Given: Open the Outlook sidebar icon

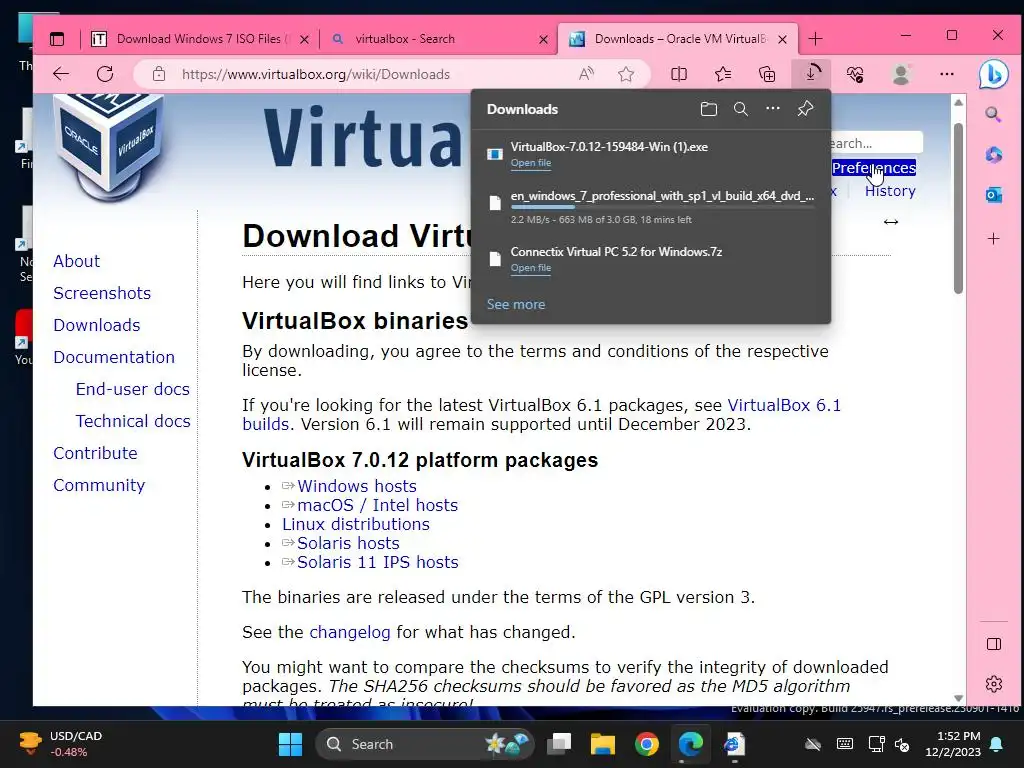Looking at the screenshot, I should 993,195.
